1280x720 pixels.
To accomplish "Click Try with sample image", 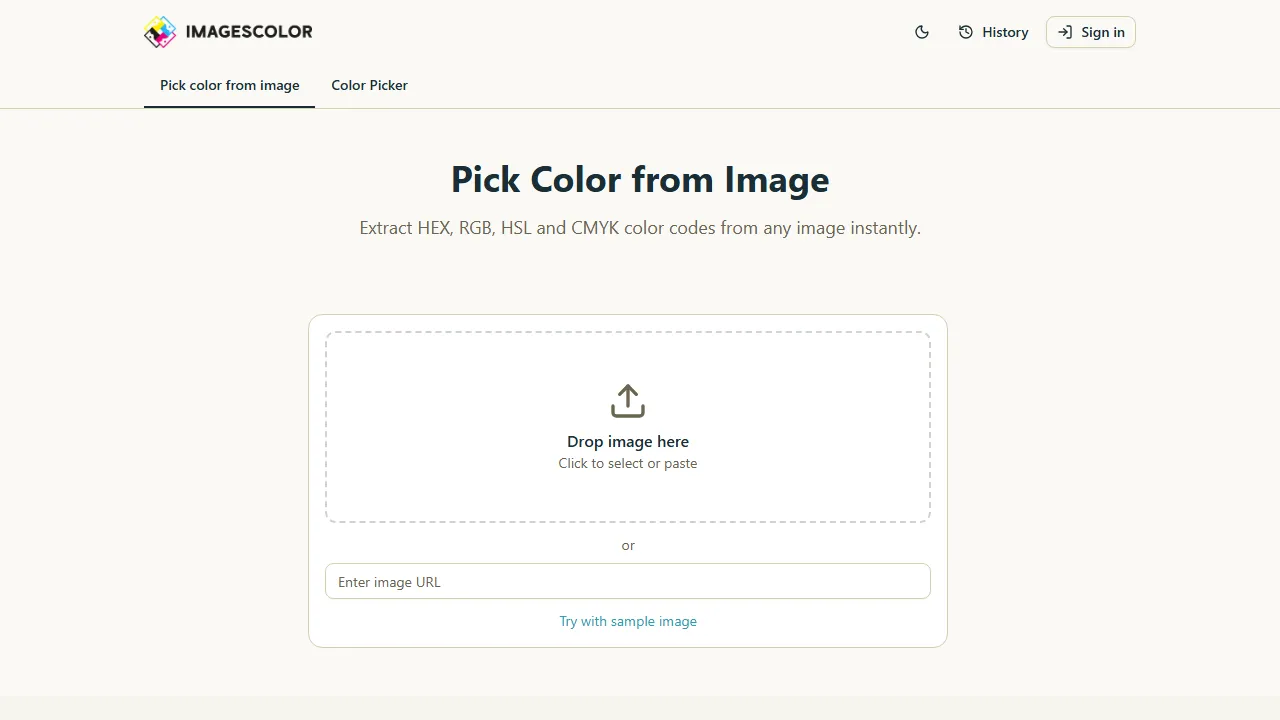I will (627, 621).
